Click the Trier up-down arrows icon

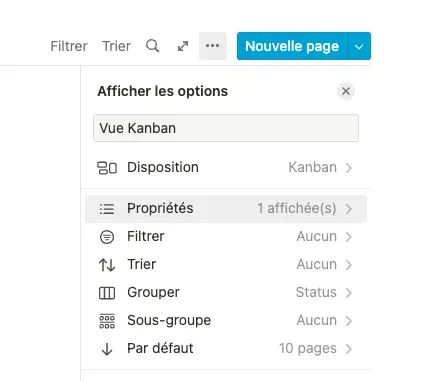tap(107, 265)
